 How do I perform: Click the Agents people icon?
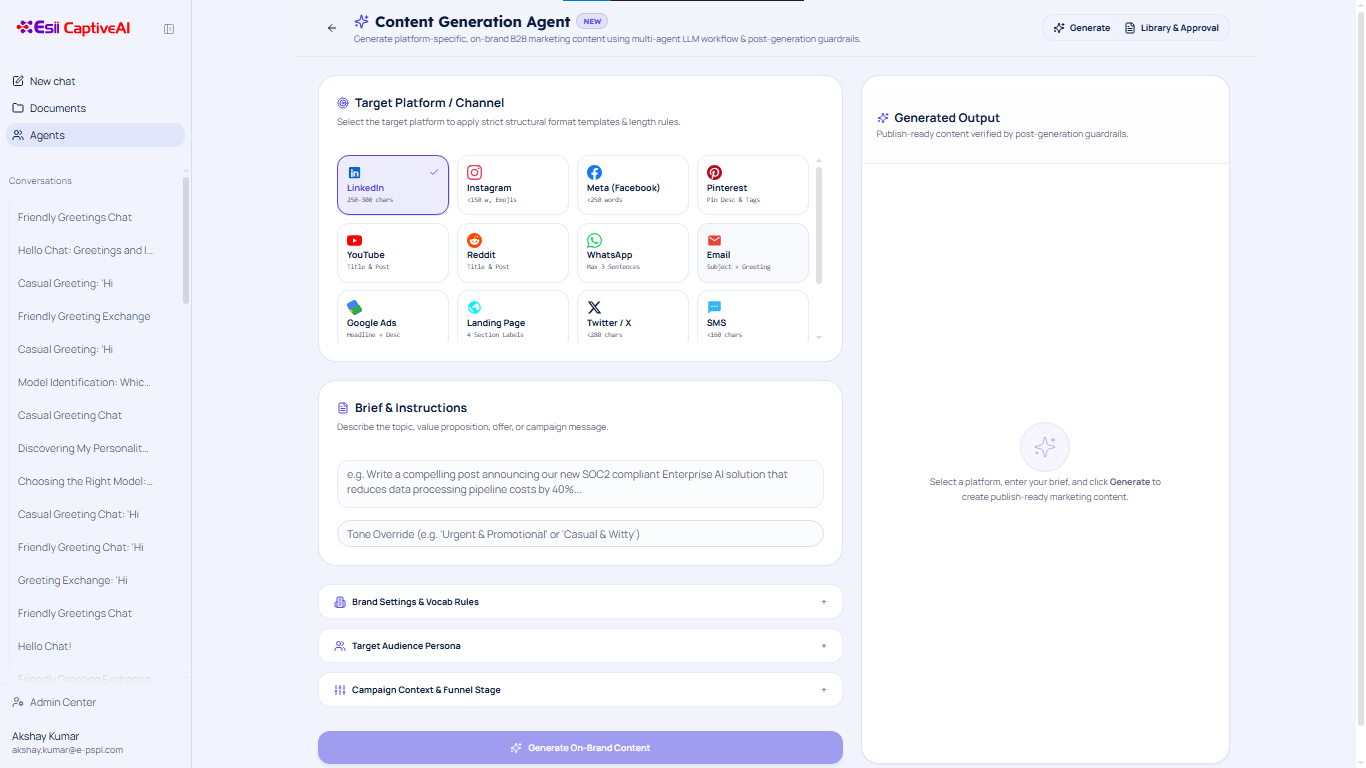coord(18,135)
